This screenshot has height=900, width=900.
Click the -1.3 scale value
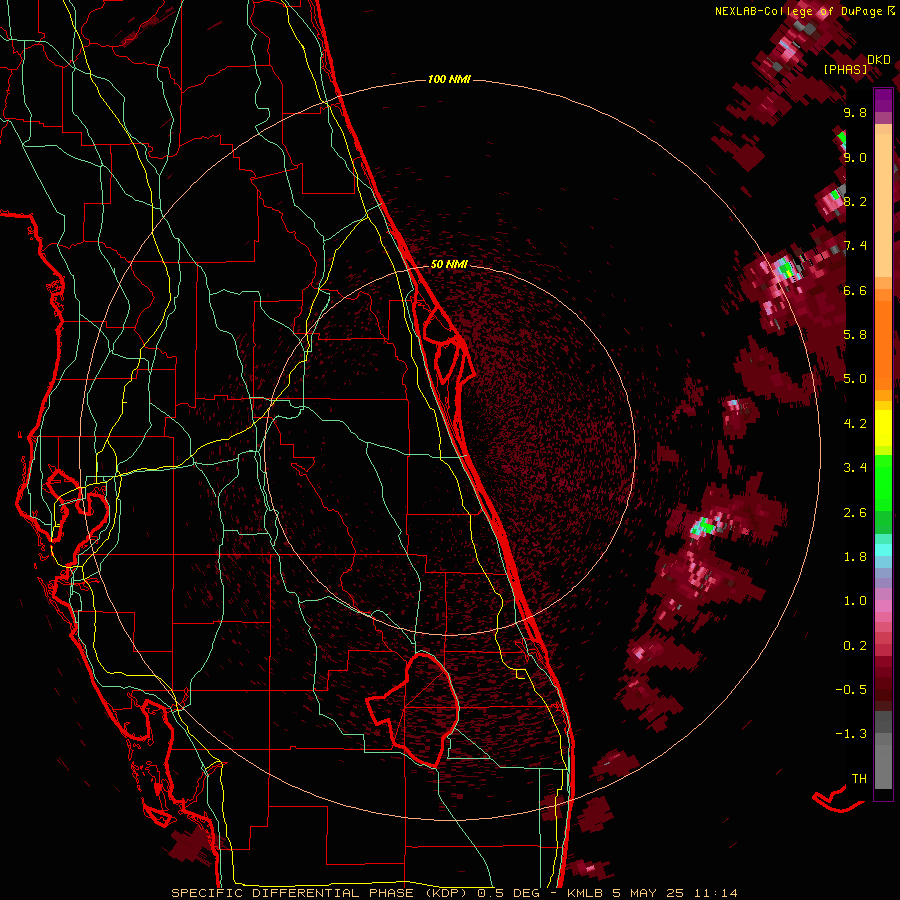851,734
